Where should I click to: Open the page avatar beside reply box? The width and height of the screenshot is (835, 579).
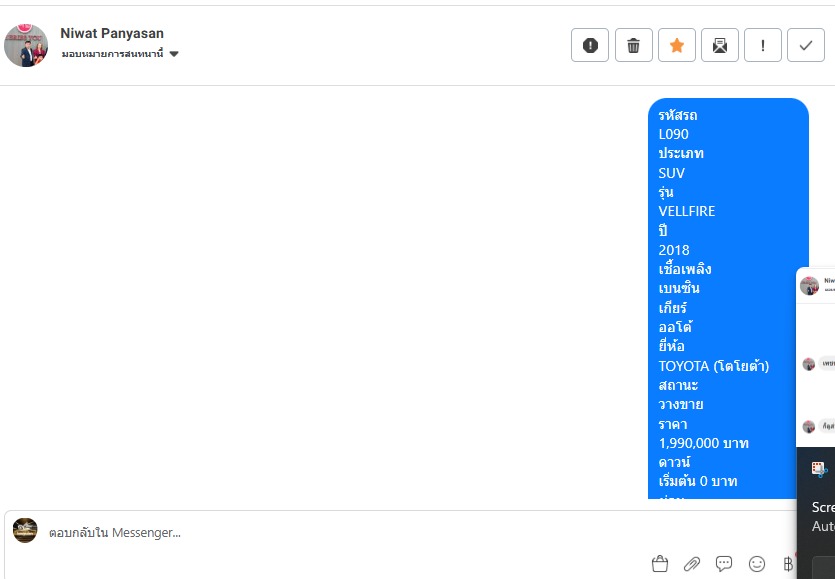click(x=25, y=530)
